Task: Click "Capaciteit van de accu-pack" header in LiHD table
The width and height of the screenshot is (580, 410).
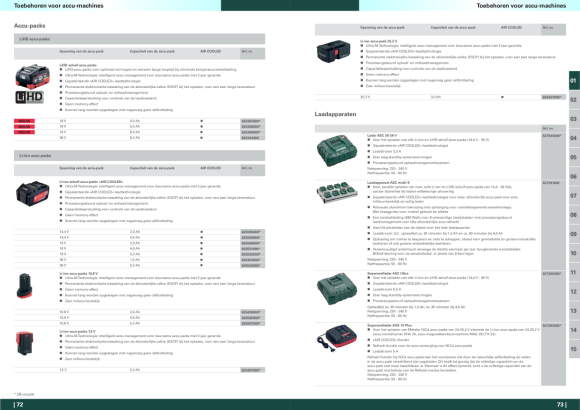Action: pyautogui.click(x=152, y=51)
